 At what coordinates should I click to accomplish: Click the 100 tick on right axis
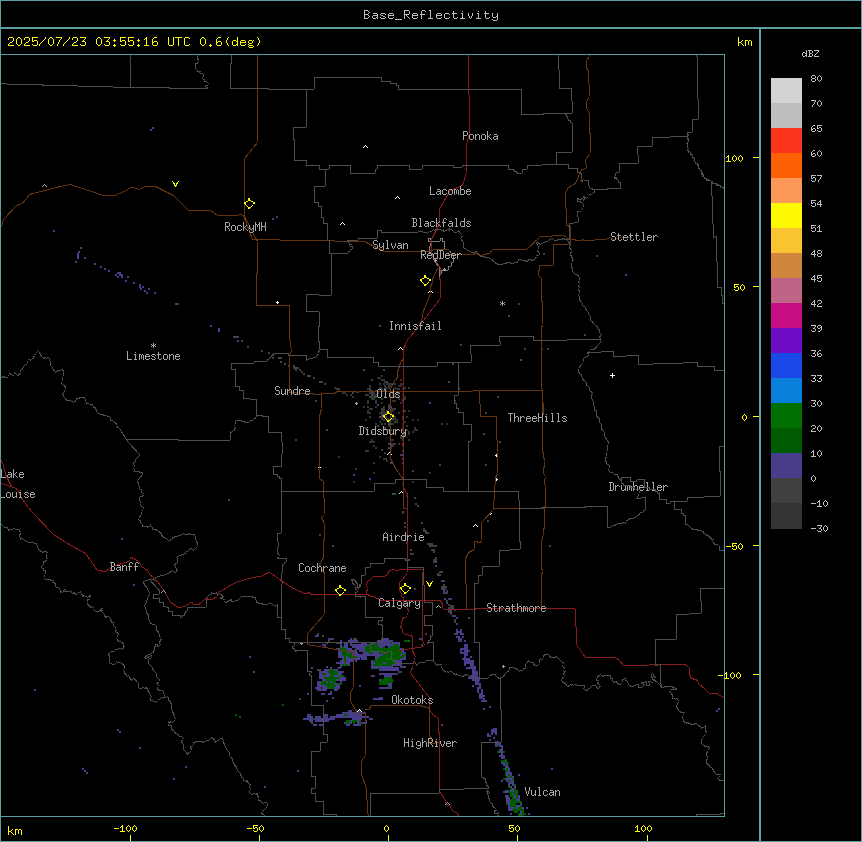pyautogui.click(x=734, y=158)
